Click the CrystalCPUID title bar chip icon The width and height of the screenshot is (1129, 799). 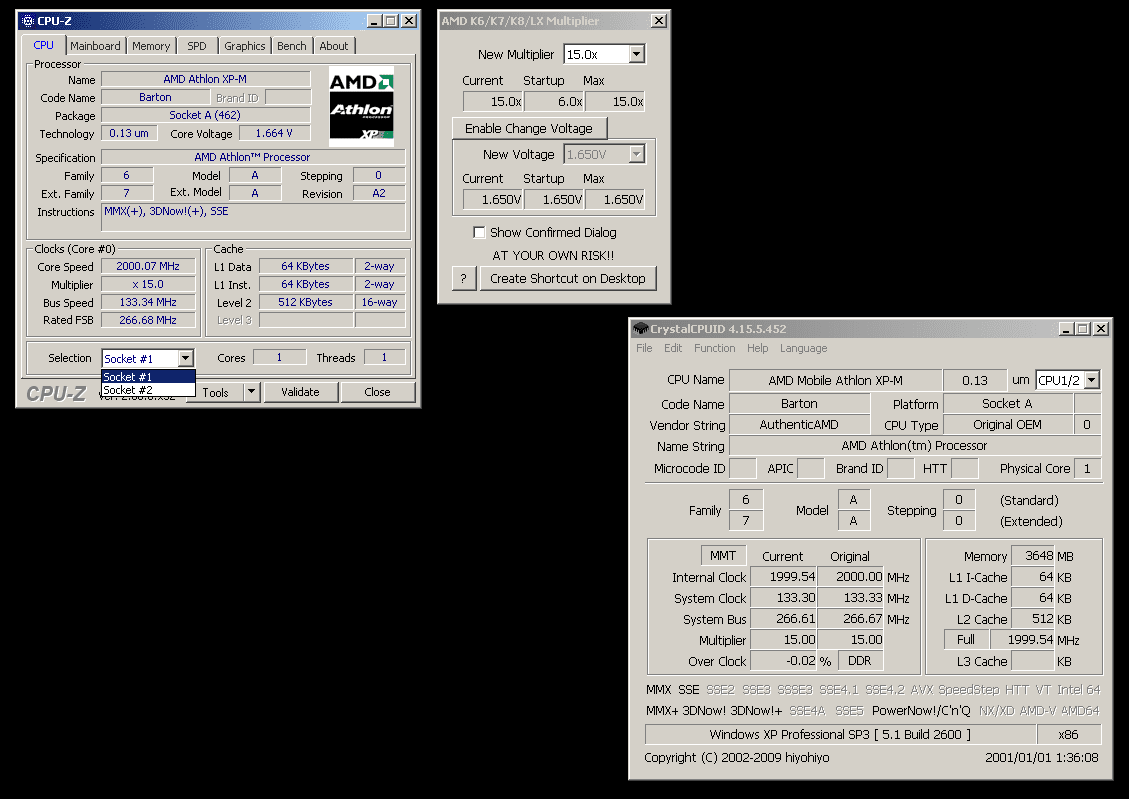click(x=640, y=329)
